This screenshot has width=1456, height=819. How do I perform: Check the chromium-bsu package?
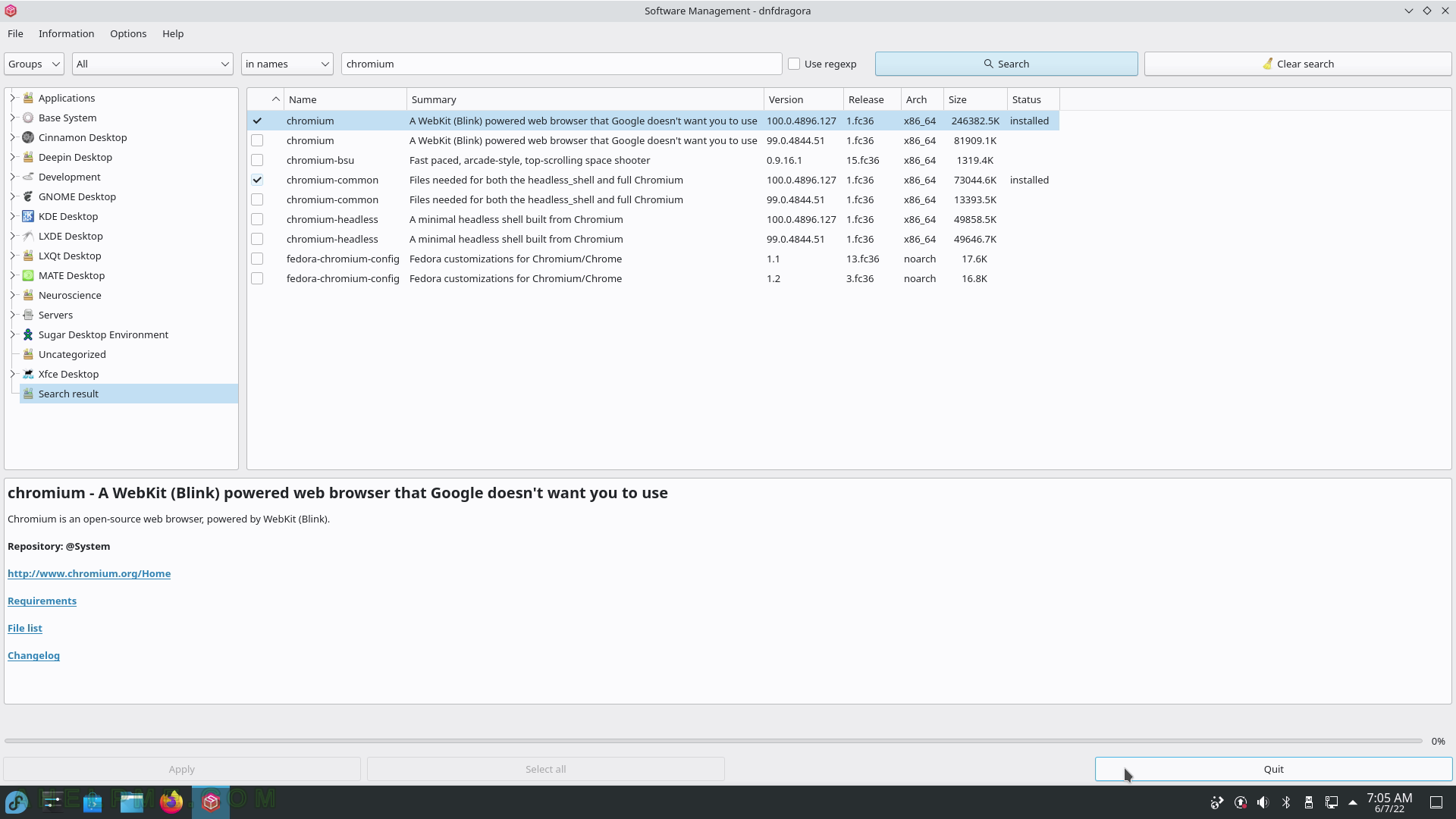(257, 160)
